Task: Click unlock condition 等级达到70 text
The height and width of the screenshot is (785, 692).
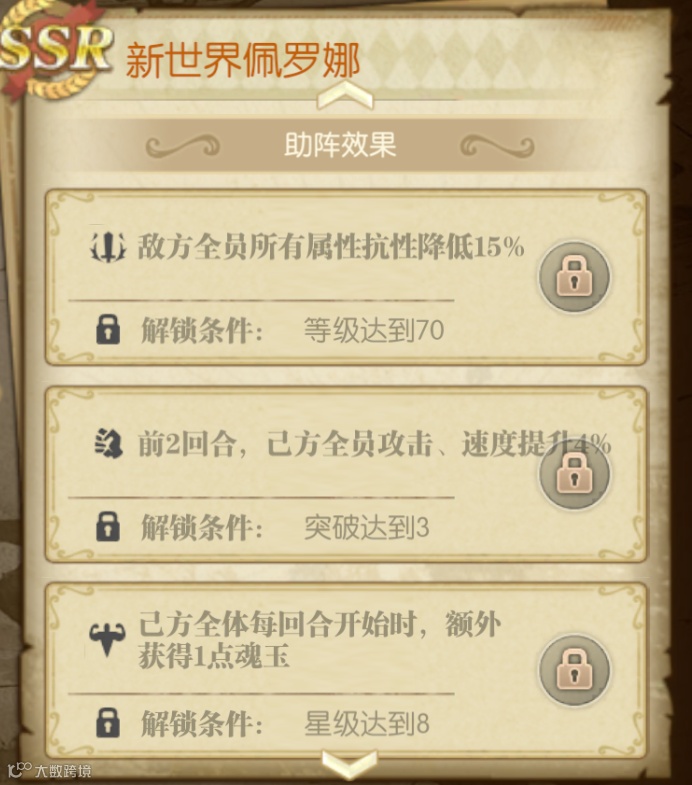Action: point(374,330)
